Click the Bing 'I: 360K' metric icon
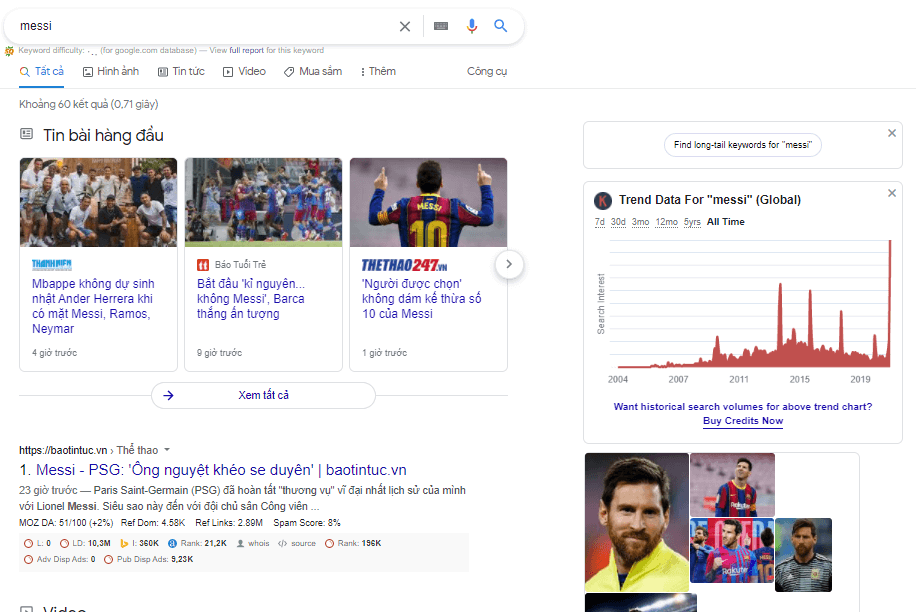The width and height of the screenshot is (916, 612). pos(124,543)
